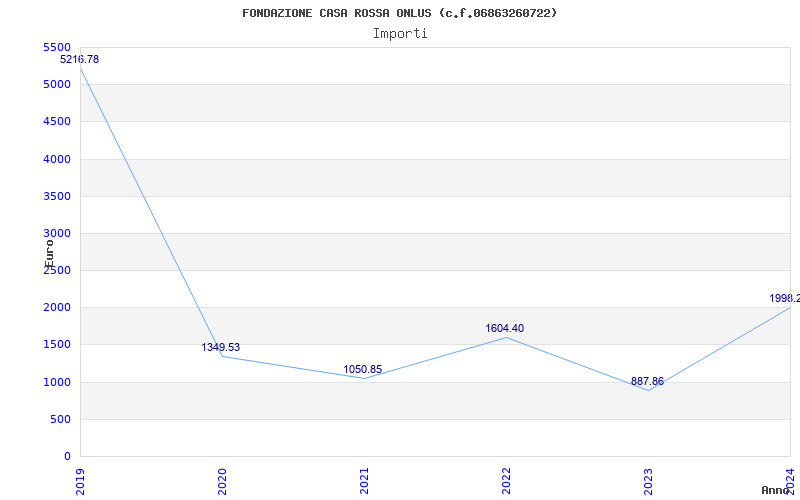This screenshot has width=800, height=500.
Task: Select the 1604.40 data label
Action: point(505,329)
